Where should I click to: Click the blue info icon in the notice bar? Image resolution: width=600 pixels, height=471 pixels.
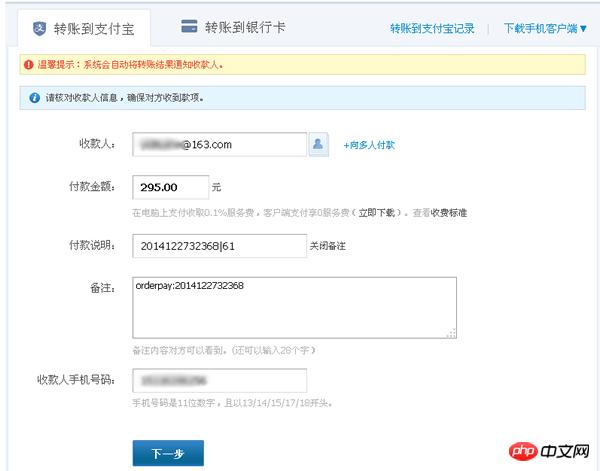pyautogui.click(x=34, y=98)
